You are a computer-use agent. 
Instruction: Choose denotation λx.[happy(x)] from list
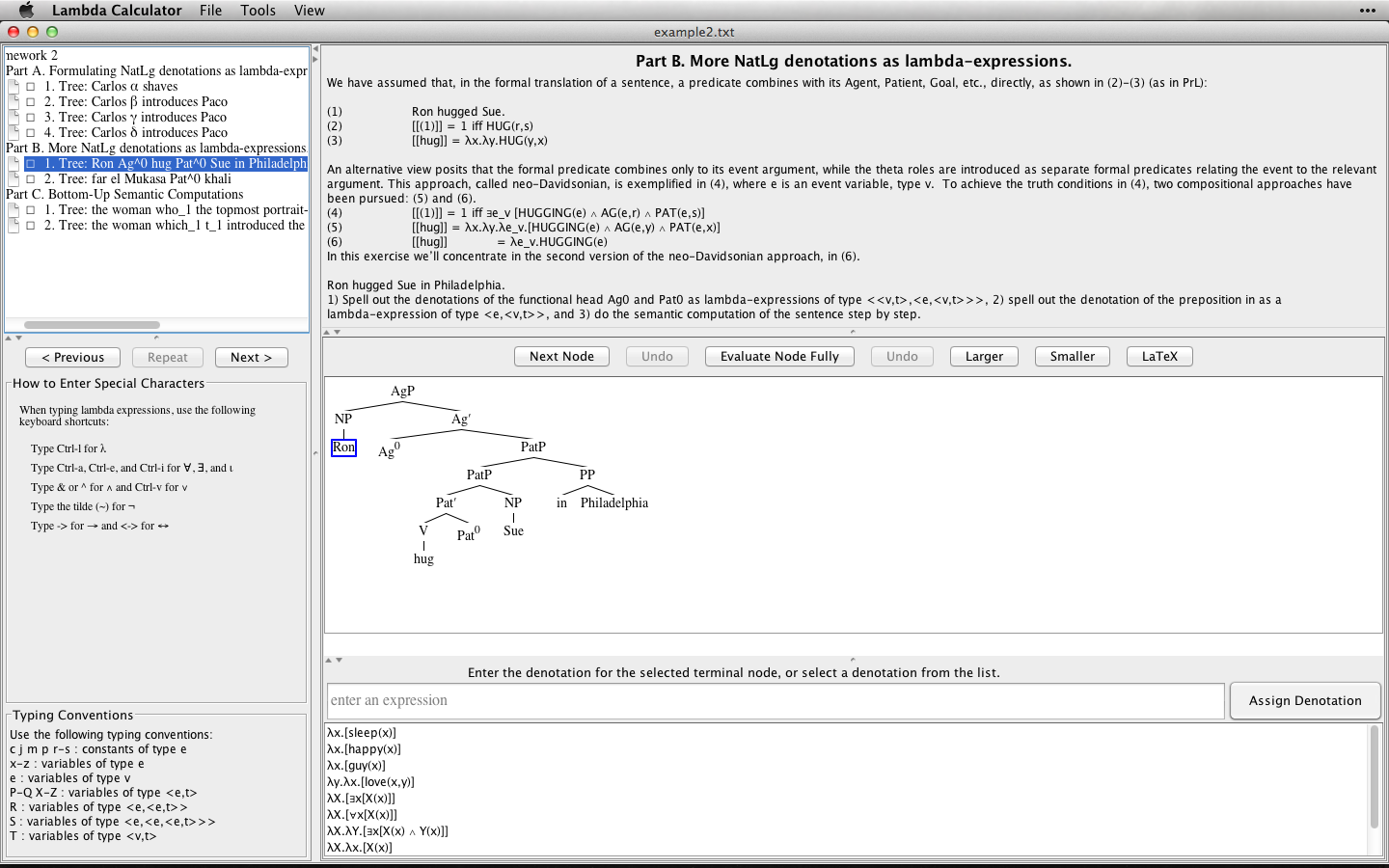364,749
